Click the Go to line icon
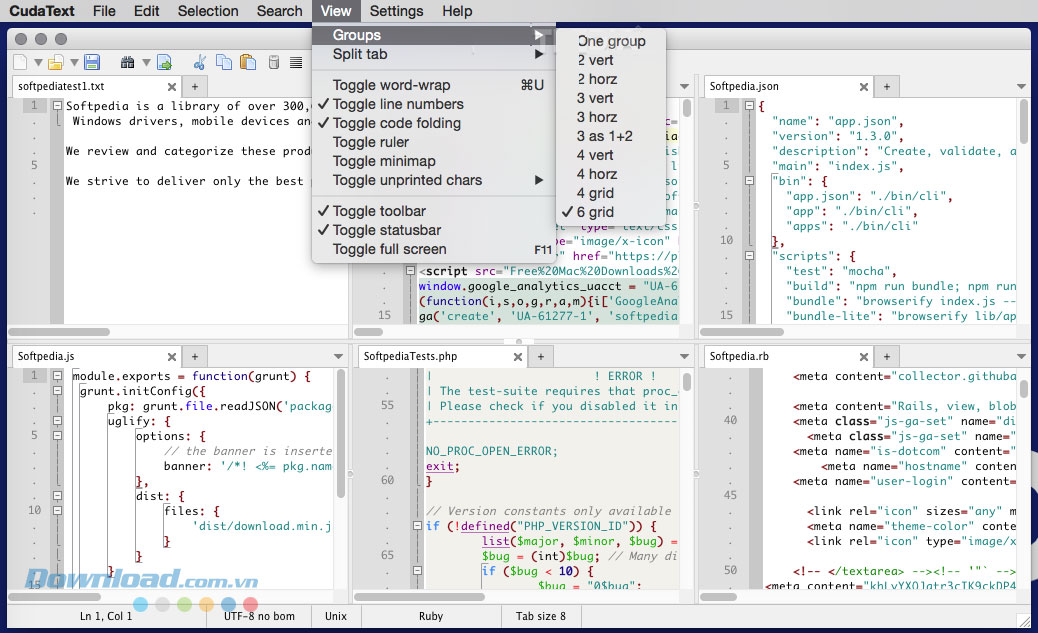 pyautogui.click(x=164, y=63)
